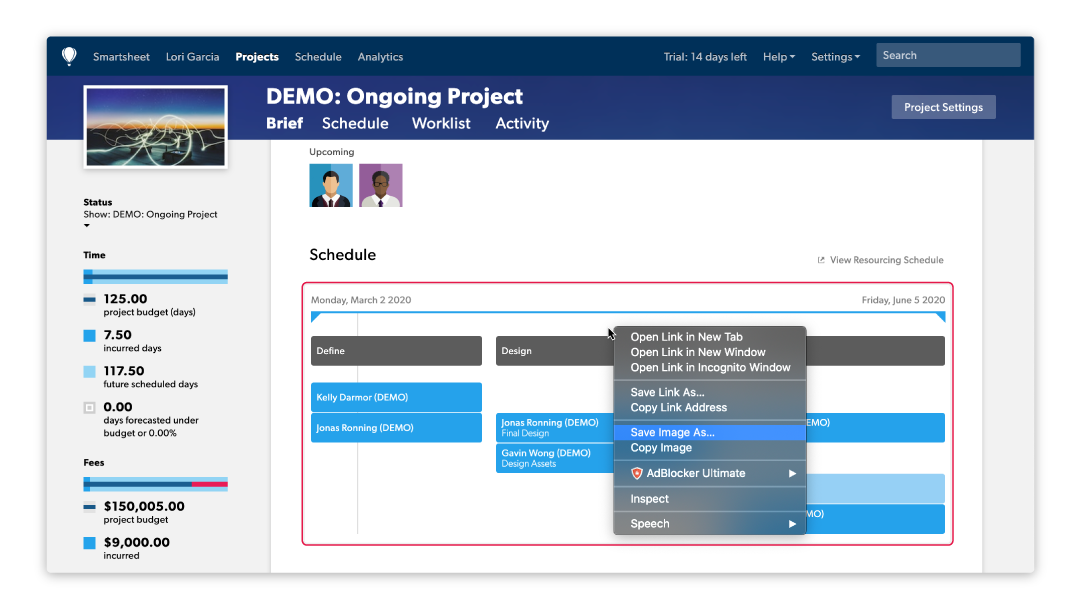Screen dimensions: 1080x608
Task: Select Jonas Ronning (DEMO) bar under Define
Action: click(396, 428)
